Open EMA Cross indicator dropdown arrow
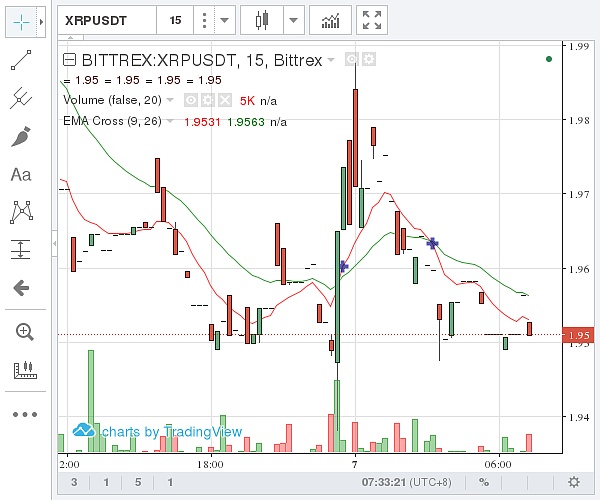 click(170, 121)
